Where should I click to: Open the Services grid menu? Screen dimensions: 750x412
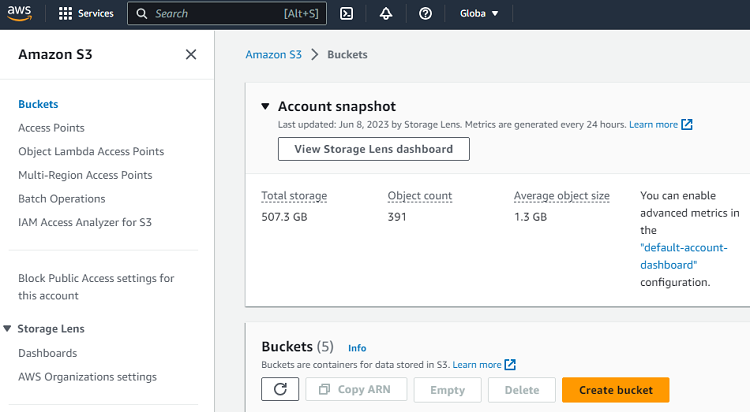click(x=86, y=14)
